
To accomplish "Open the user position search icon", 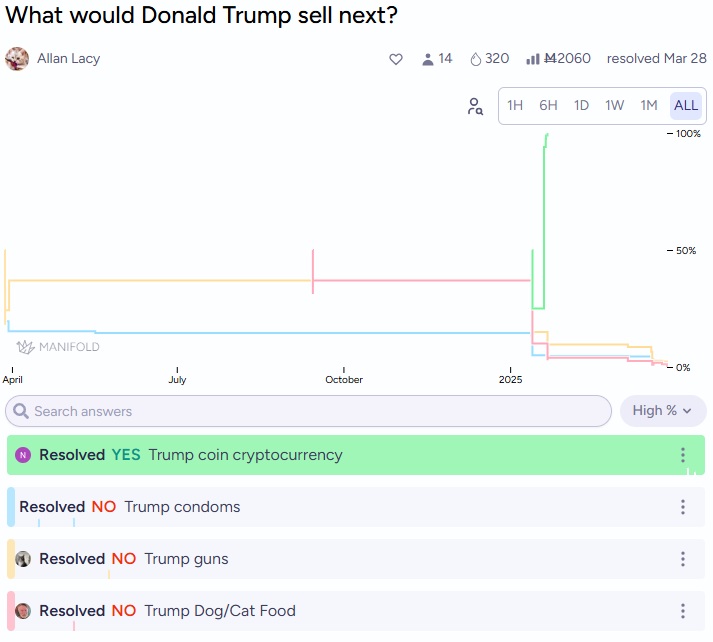I will click(475, 106).
